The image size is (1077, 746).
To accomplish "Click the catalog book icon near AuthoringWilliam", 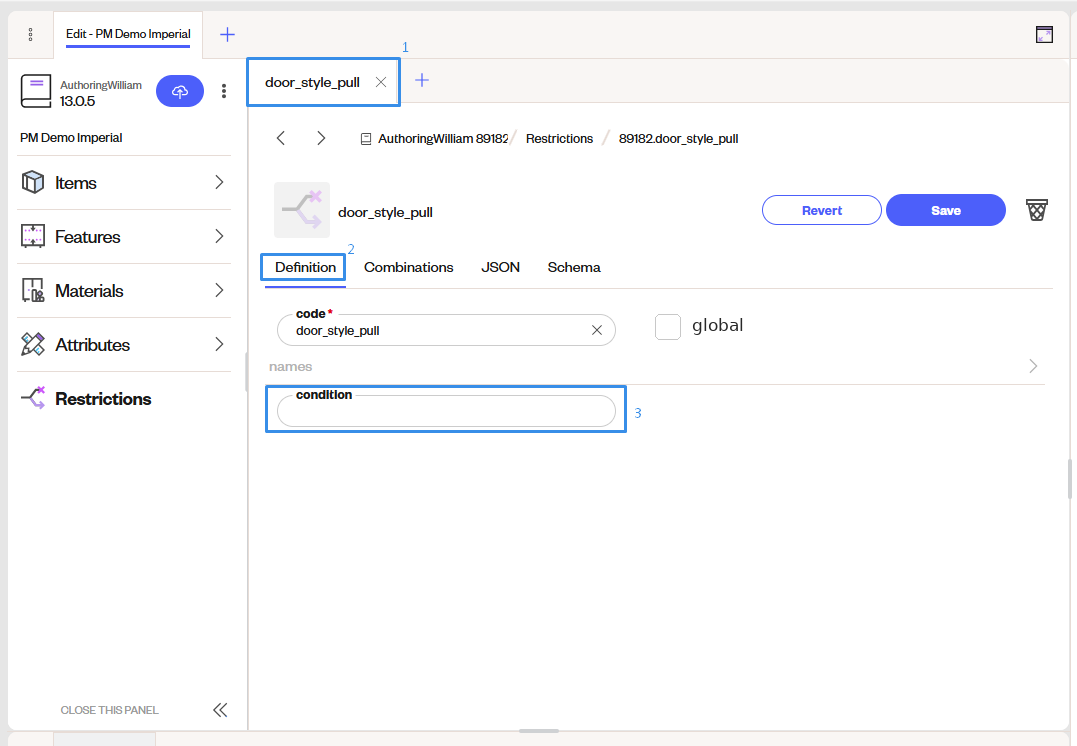I will (x=36, y=91).
